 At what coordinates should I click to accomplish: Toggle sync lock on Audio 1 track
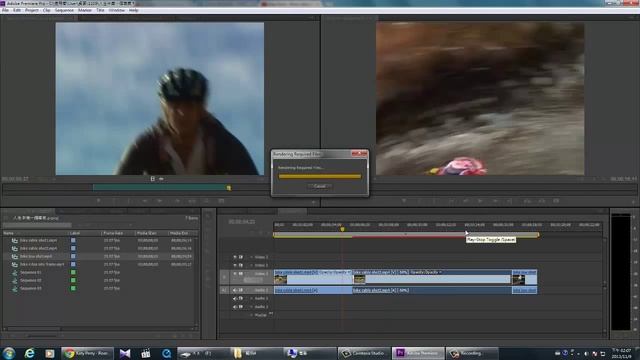point(241,290)
